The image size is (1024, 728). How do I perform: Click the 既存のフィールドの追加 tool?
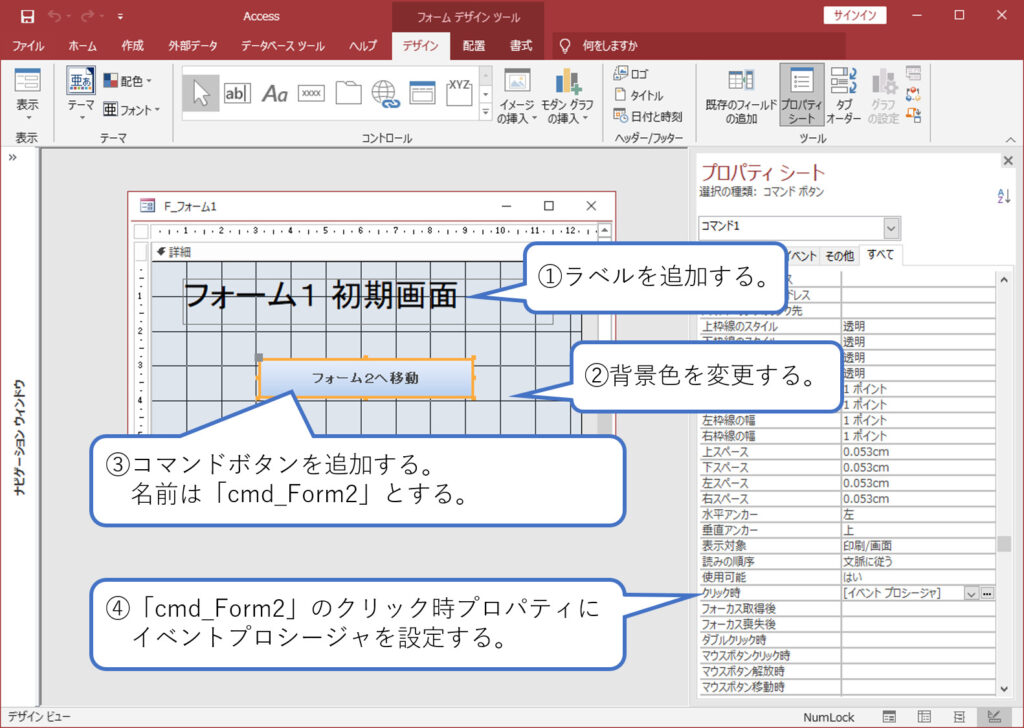pos(740,95)
